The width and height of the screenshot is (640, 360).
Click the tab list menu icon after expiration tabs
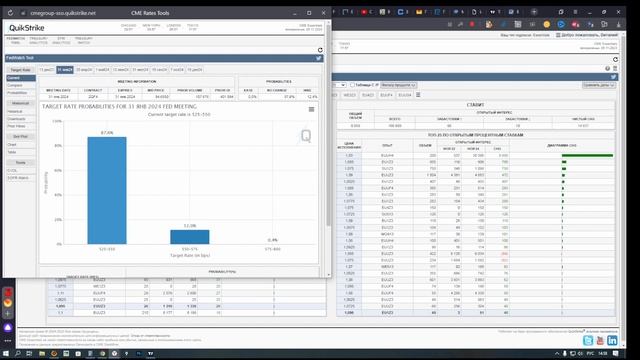coord(418,95)
